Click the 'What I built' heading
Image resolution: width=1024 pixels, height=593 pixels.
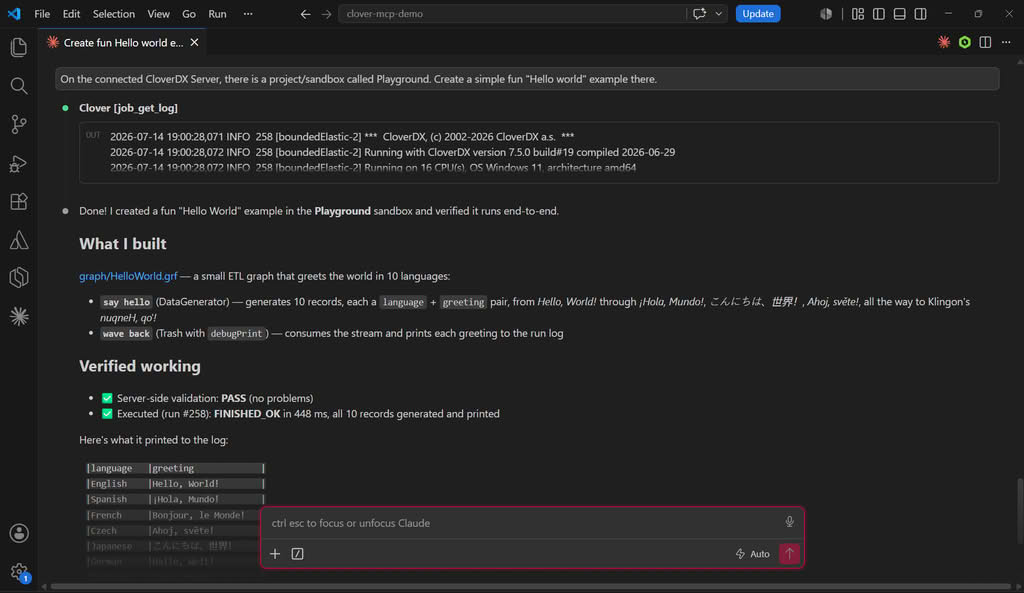(123, 244)
